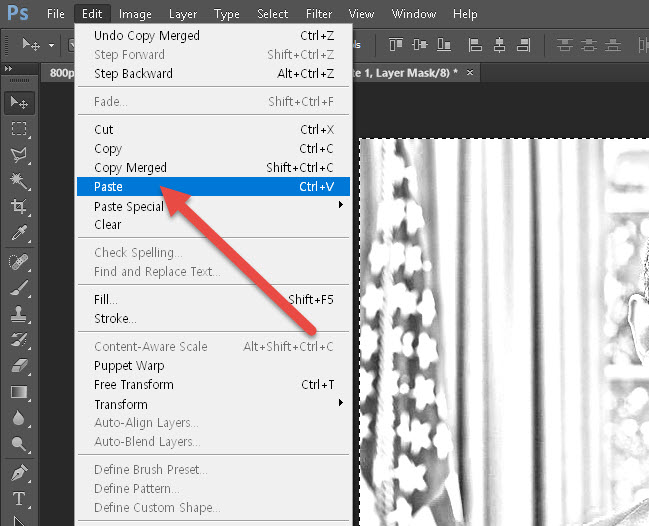Select the Dodge tool
This screenshot has width=649, height=526.
[x=19, y=444]
